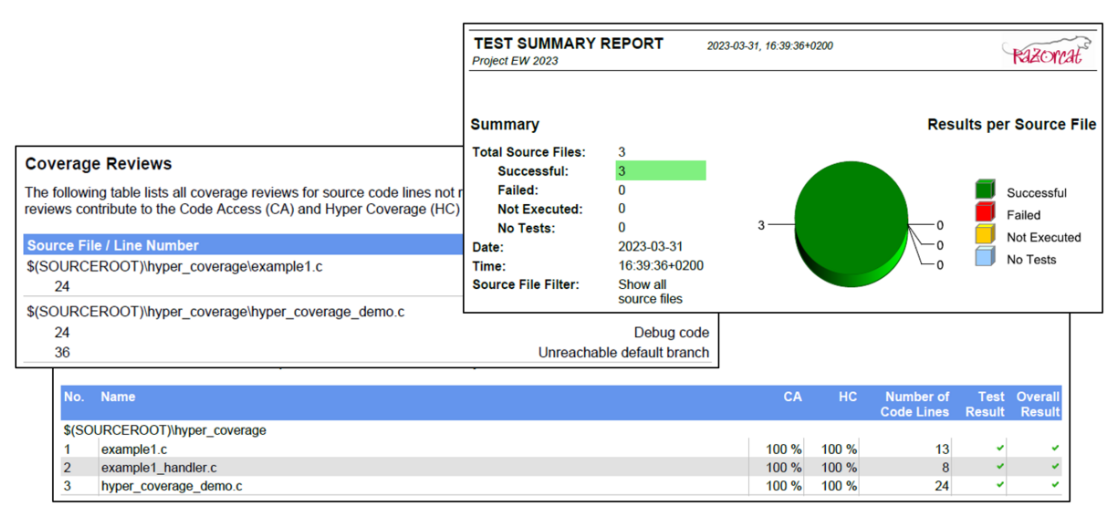Select the example1.c row name
Viewport: 1112px width, 518px height.
(135, 450)
